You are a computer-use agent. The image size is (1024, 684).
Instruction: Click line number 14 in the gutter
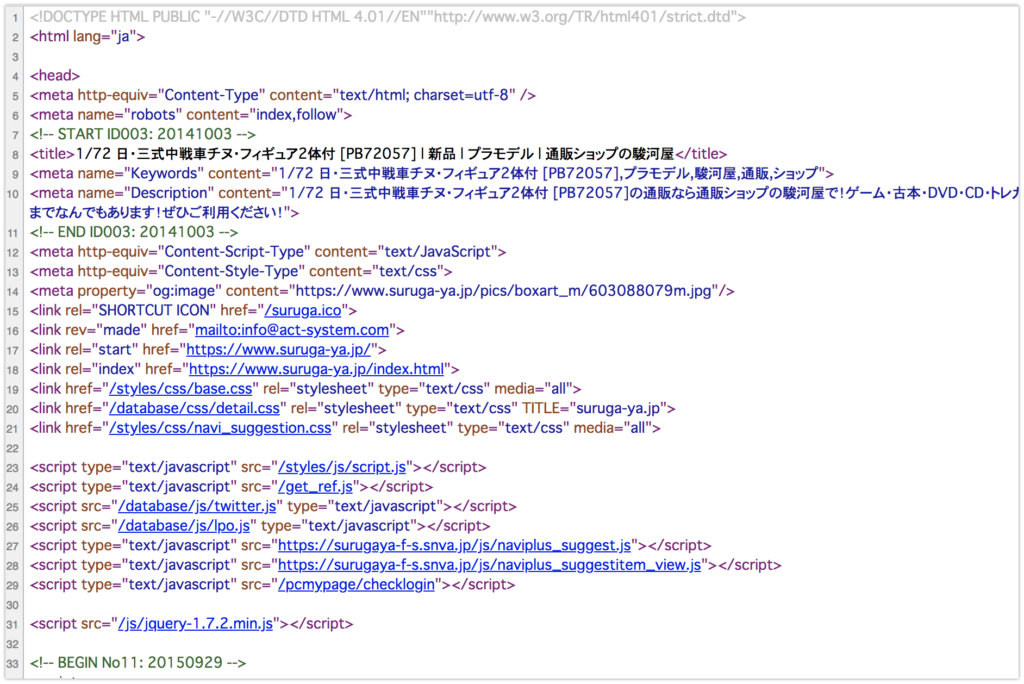click(x=13, y=292)
